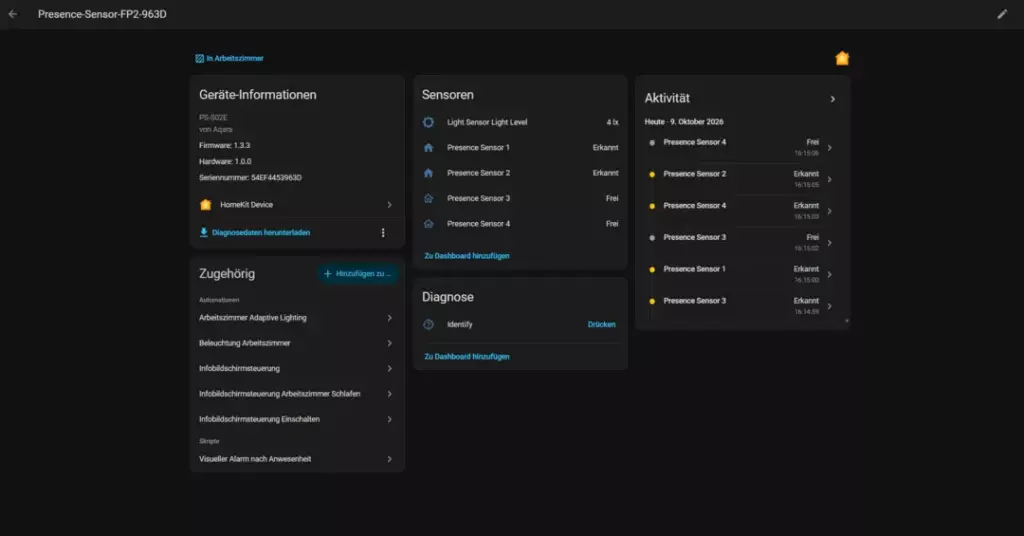The height and width of the screenshot is (536, 1024).
Task: Click Light Sensor brightness icon
Action: coord(428,122)
